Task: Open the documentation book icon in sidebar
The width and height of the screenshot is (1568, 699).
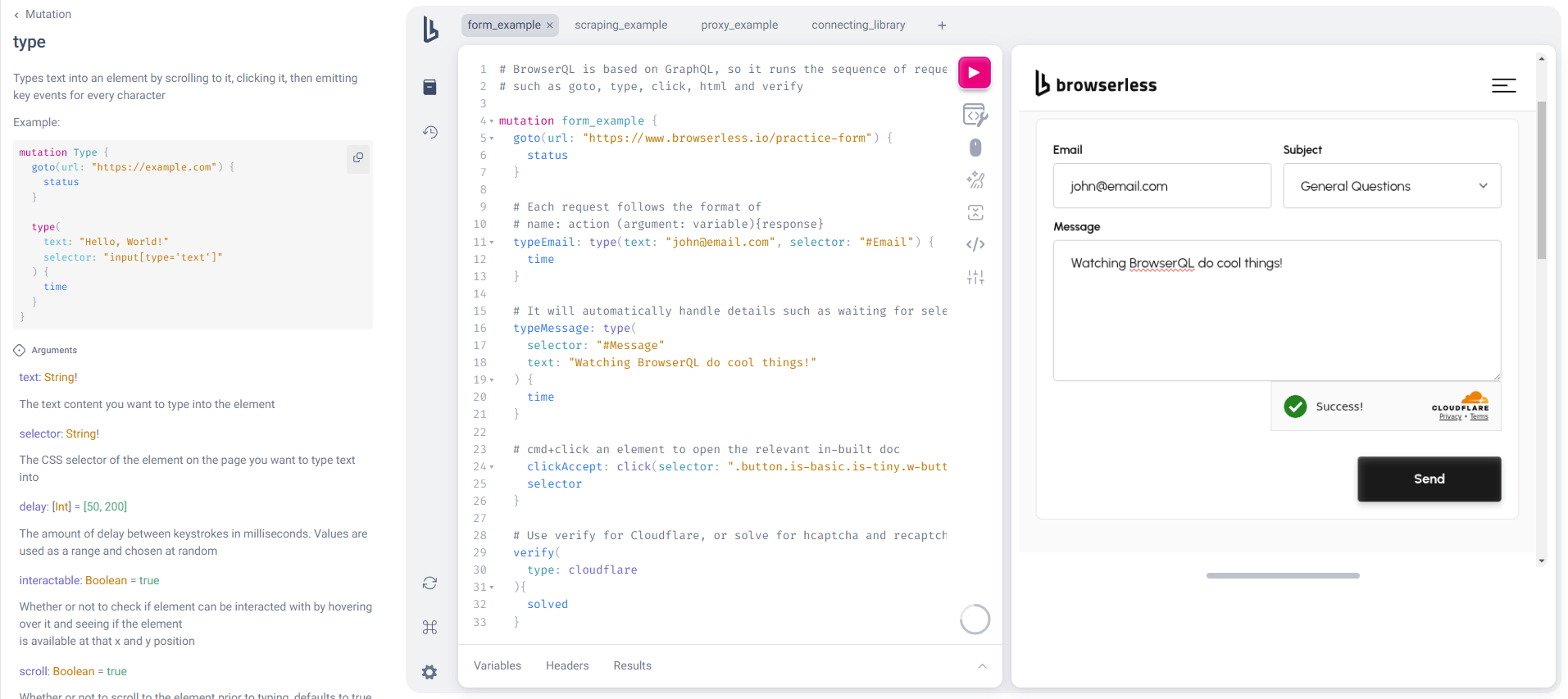Action: 429,87
